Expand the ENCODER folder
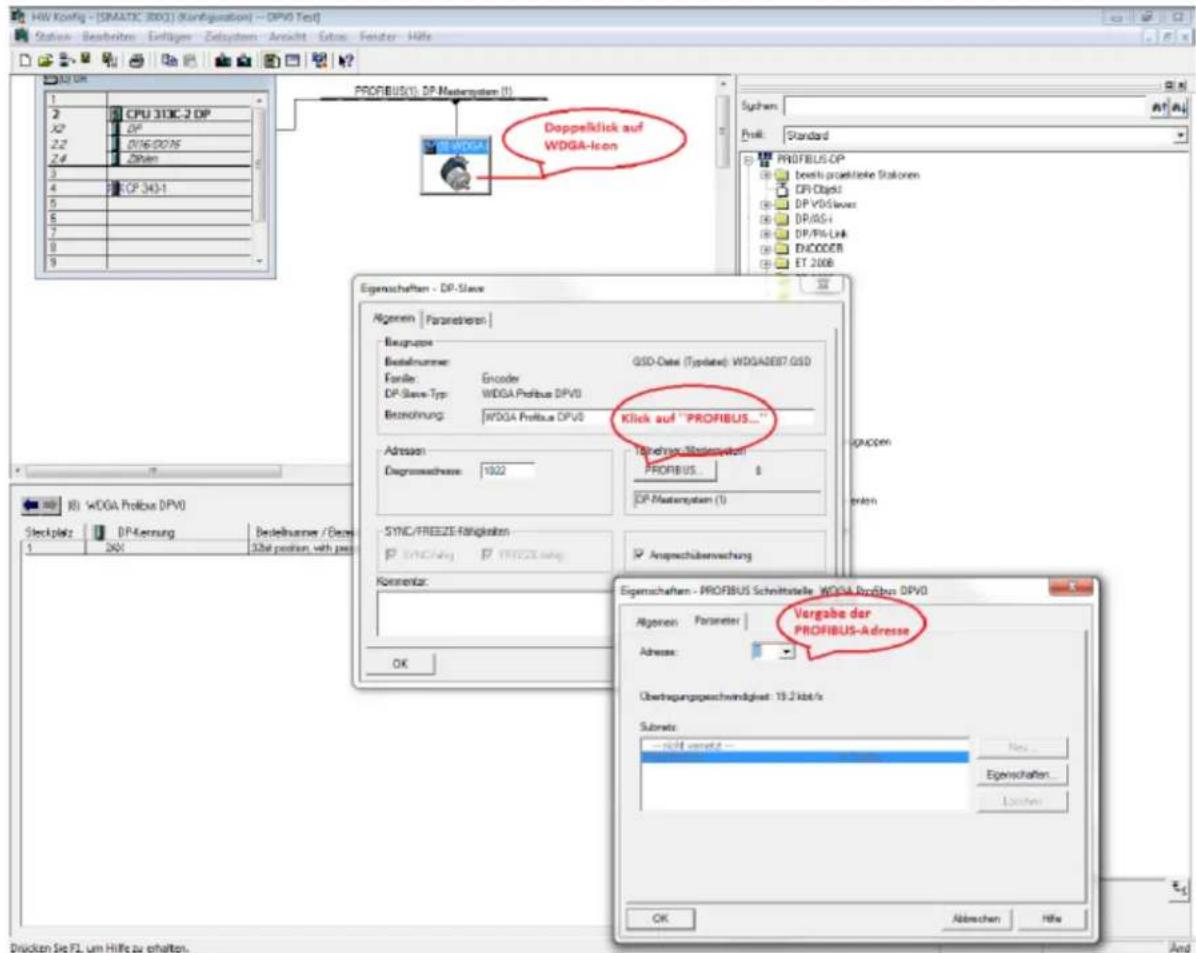The height and width of the screenshot is (953, 1196). 765,249
